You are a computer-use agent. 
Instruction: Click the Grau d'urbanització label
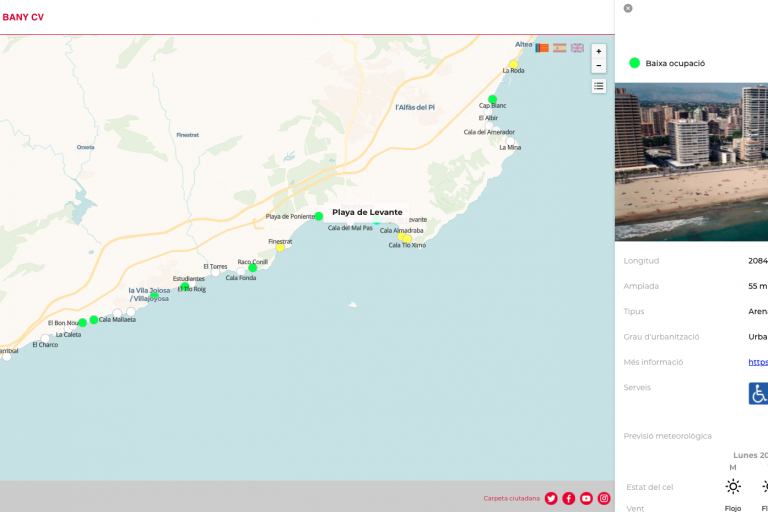tap(661, 337)
